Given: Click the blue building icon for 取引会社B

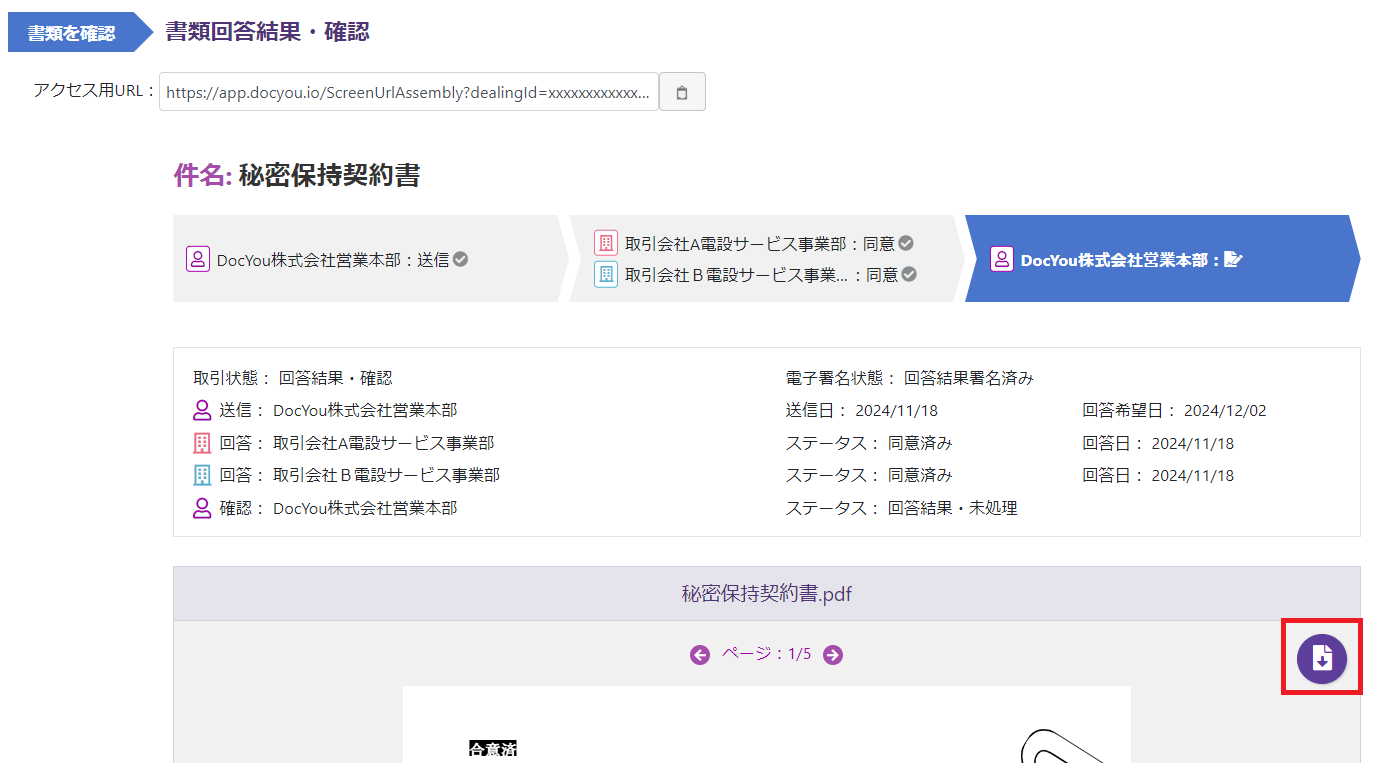Looking at the screenshot, I should [x=605, y=274].
